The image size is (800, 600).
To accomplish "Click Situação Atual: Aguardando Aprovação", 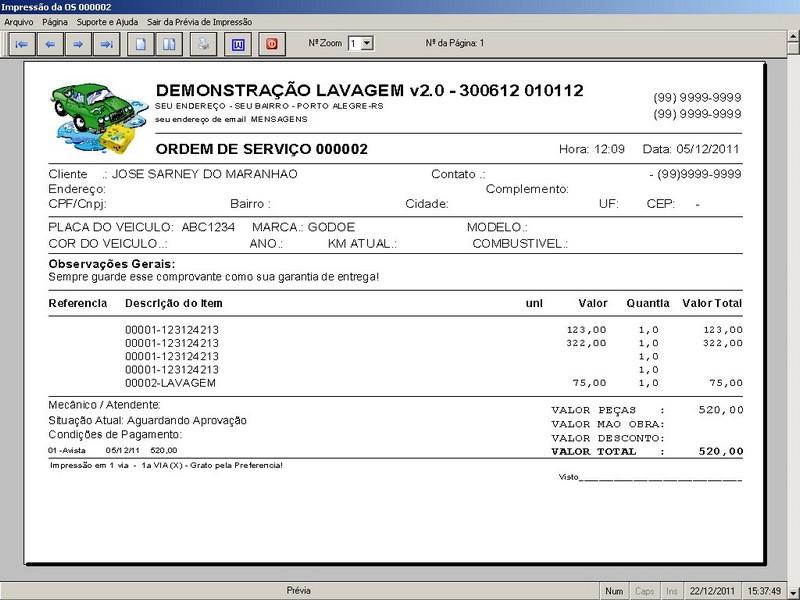I will click(147, 420).
